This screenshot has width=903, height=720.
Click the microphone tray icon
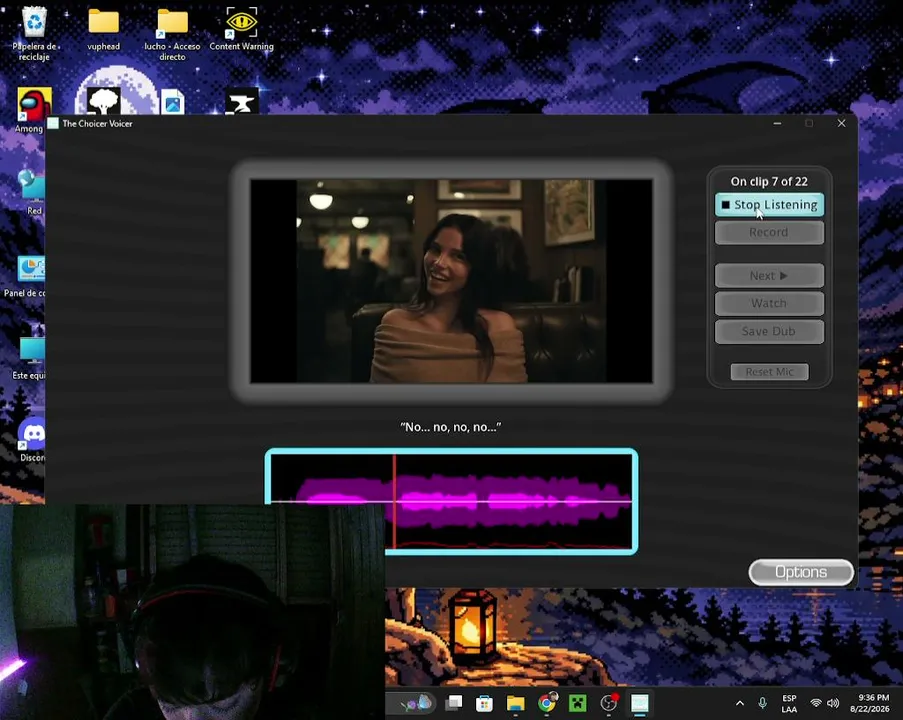click(x=762, y=703)
